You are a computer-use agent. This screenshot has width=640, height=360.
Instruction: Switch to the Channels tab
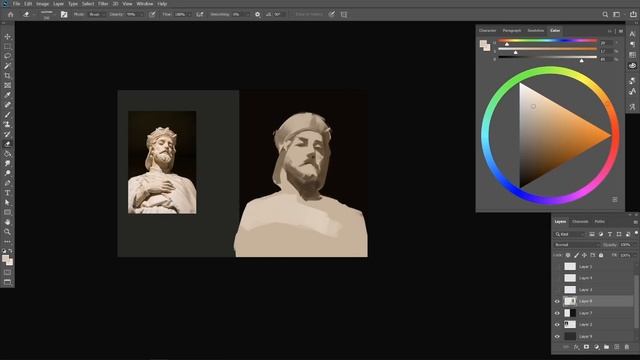580,222
